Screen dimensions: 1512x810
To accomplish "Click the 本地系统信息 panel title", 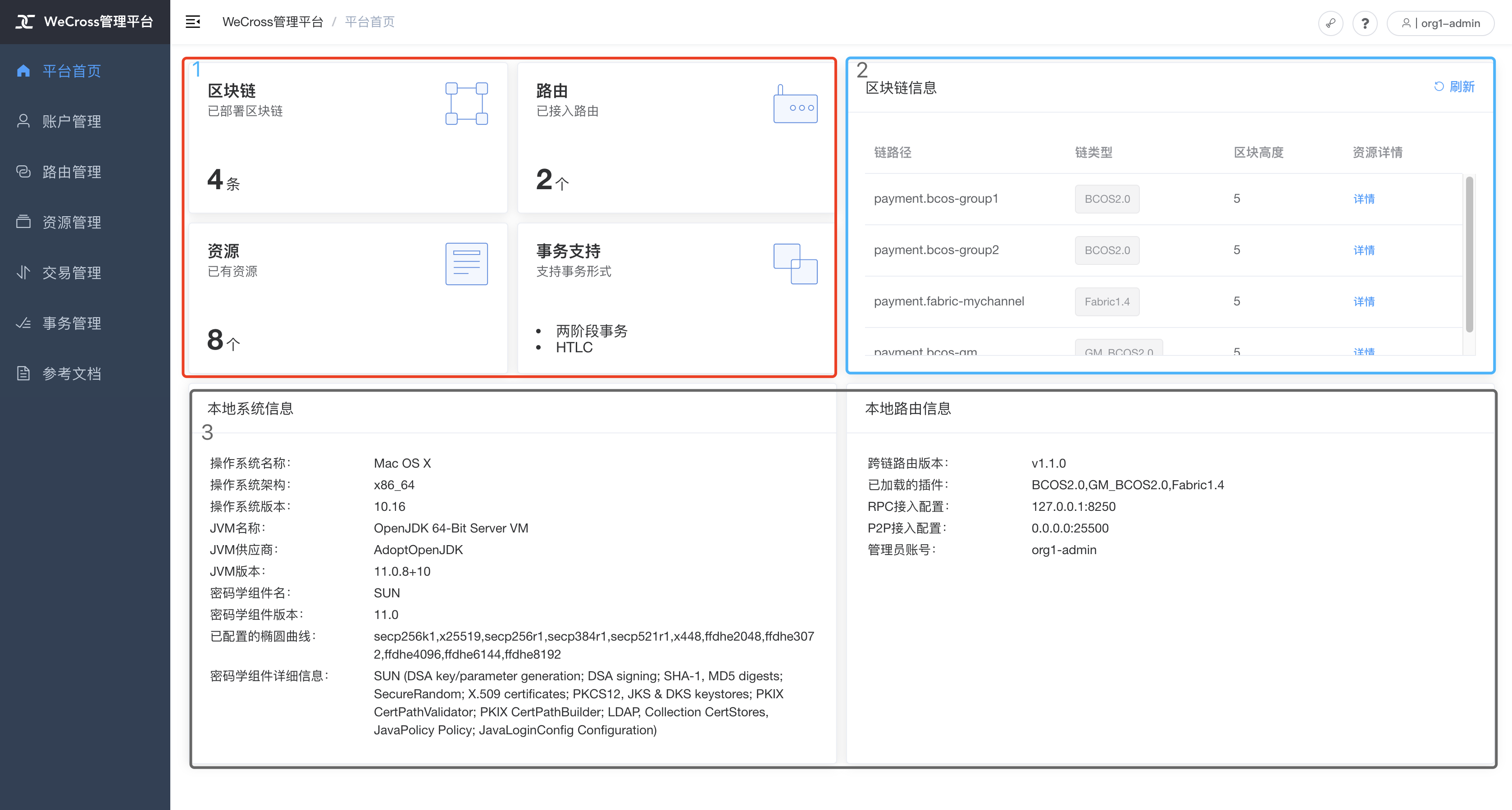I will pos(250,409).
